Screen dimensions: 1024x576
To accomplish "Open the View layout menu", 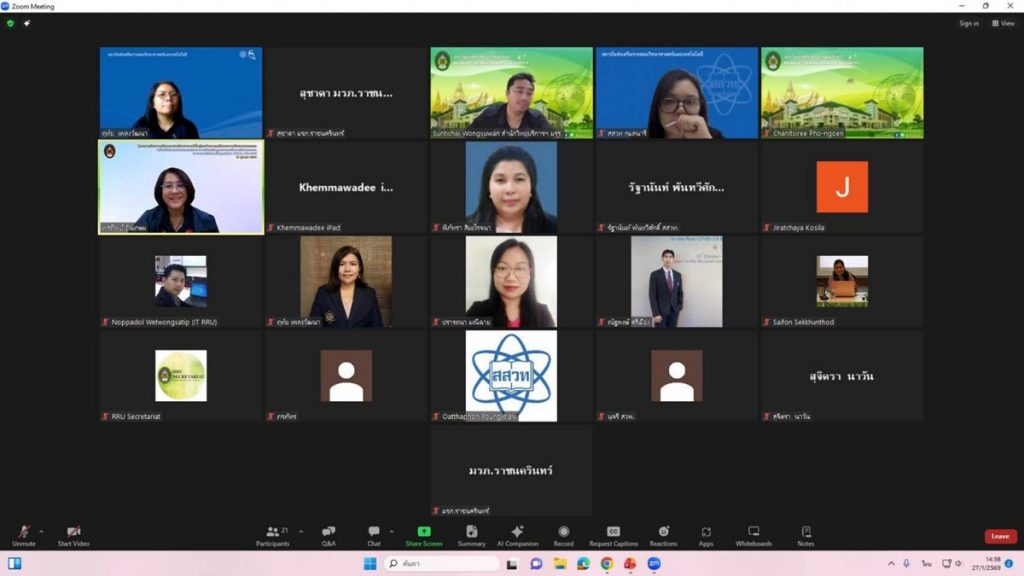I will click(1003, 23).
